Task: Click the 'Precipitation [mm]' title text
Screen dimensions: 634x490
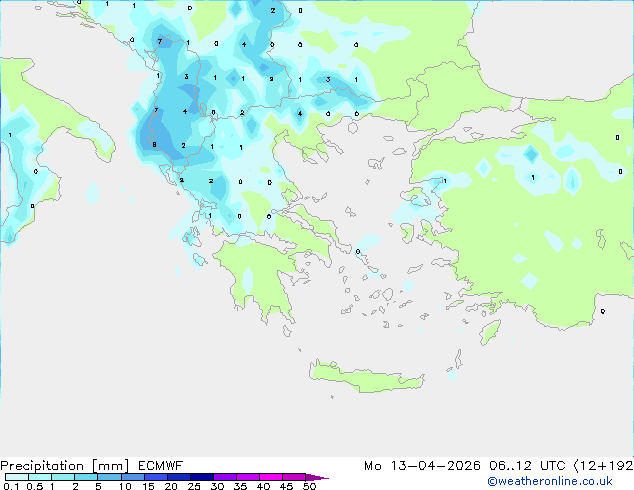Action: (x=65, y=466)
